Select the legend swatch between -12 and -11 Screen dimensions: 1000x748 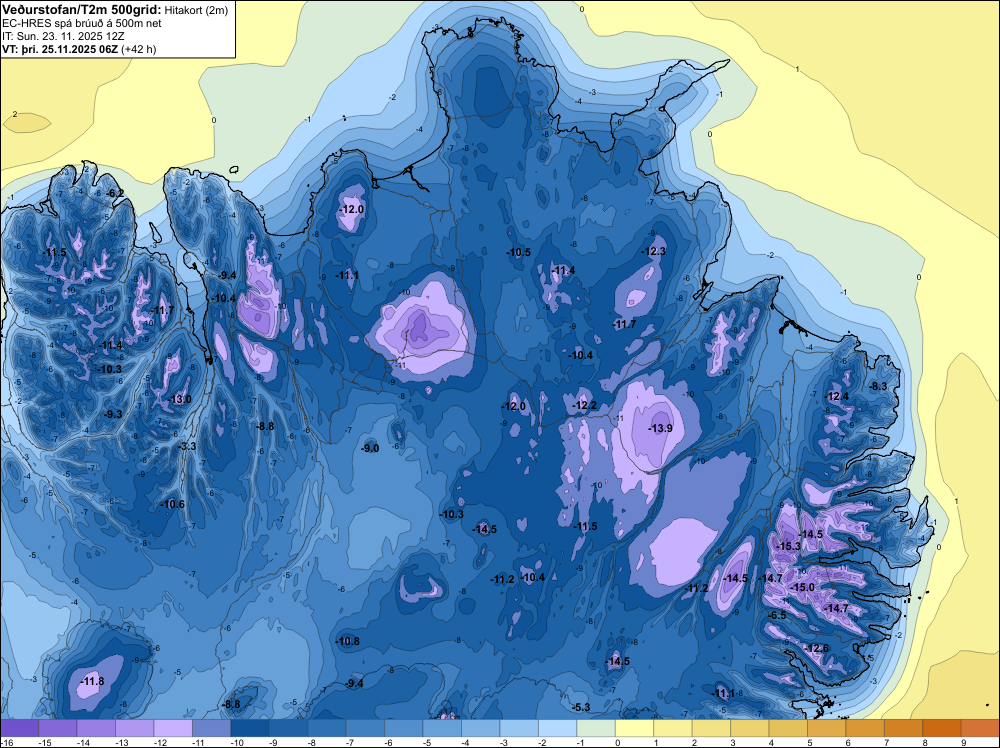tap(173, 728)
